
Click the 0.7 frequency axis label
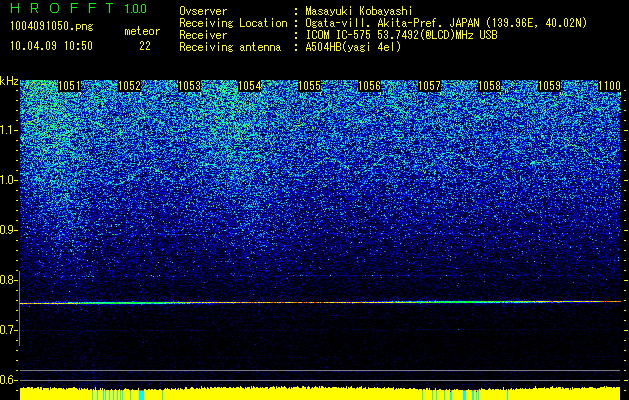point(9,330)
